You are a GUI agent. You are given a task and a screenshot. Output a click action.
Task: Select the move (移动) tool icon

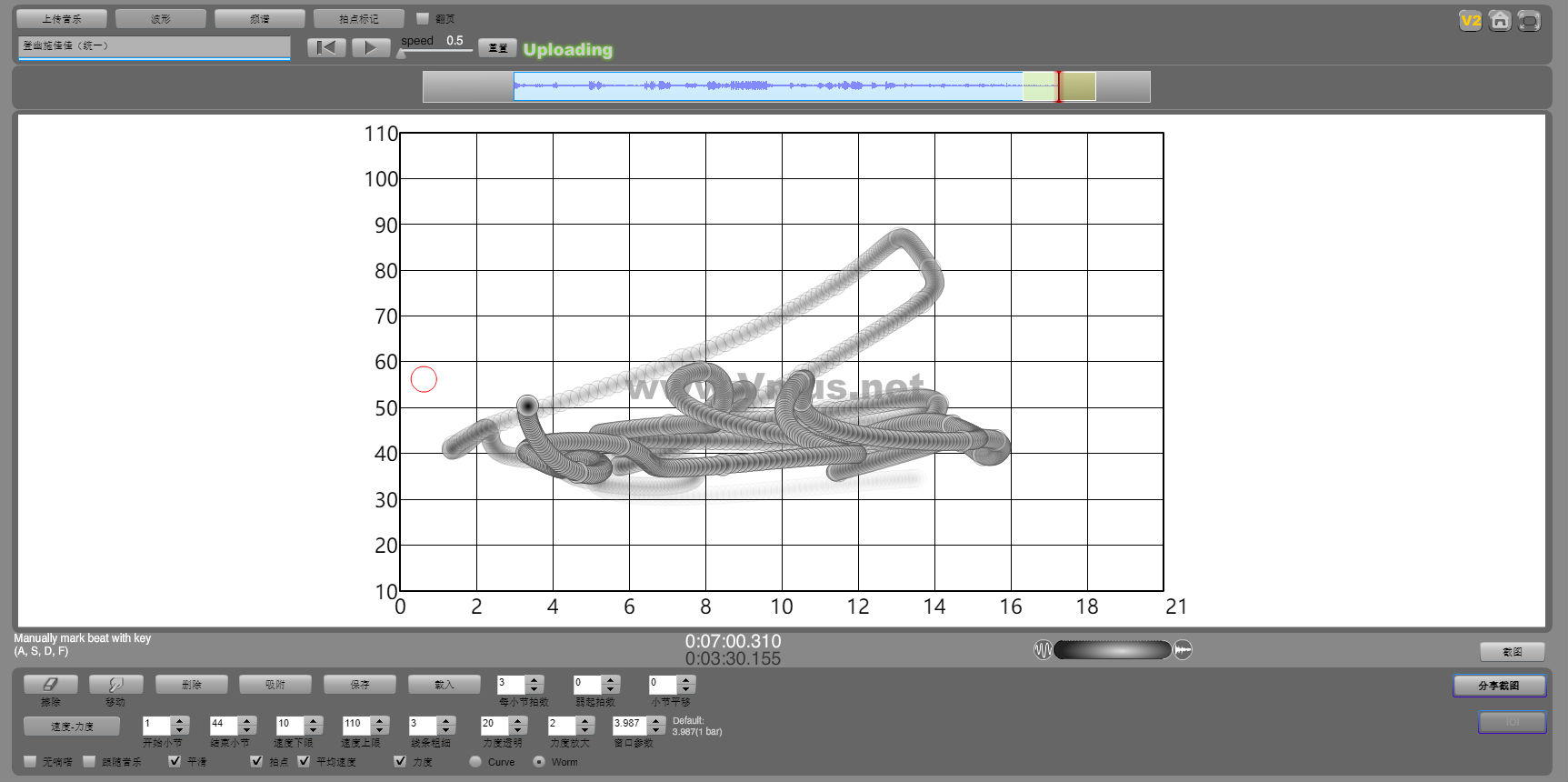point(115,685)
